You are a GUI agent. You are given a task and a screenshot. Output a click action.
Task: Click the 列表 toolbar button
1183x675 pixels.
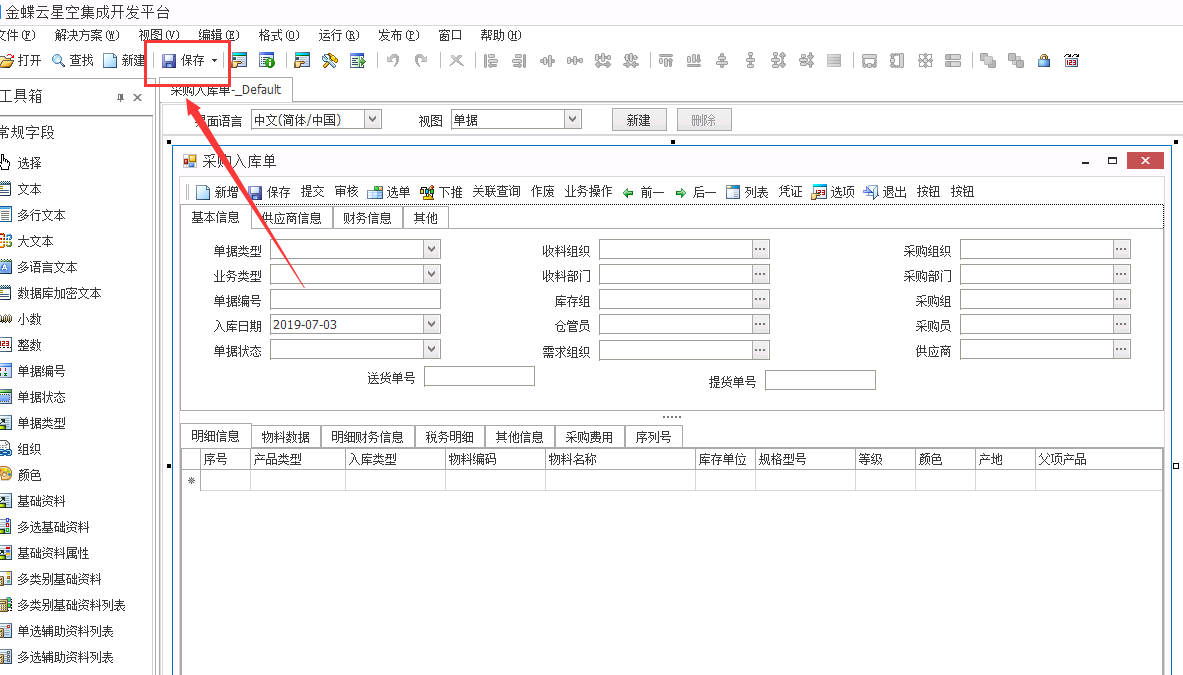(x=747, y=192)
